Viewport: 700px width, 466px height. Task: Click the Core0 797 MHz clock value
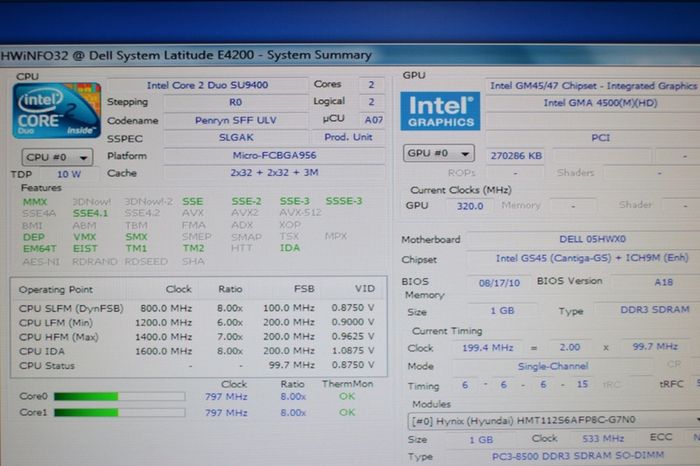pos(226,396)
